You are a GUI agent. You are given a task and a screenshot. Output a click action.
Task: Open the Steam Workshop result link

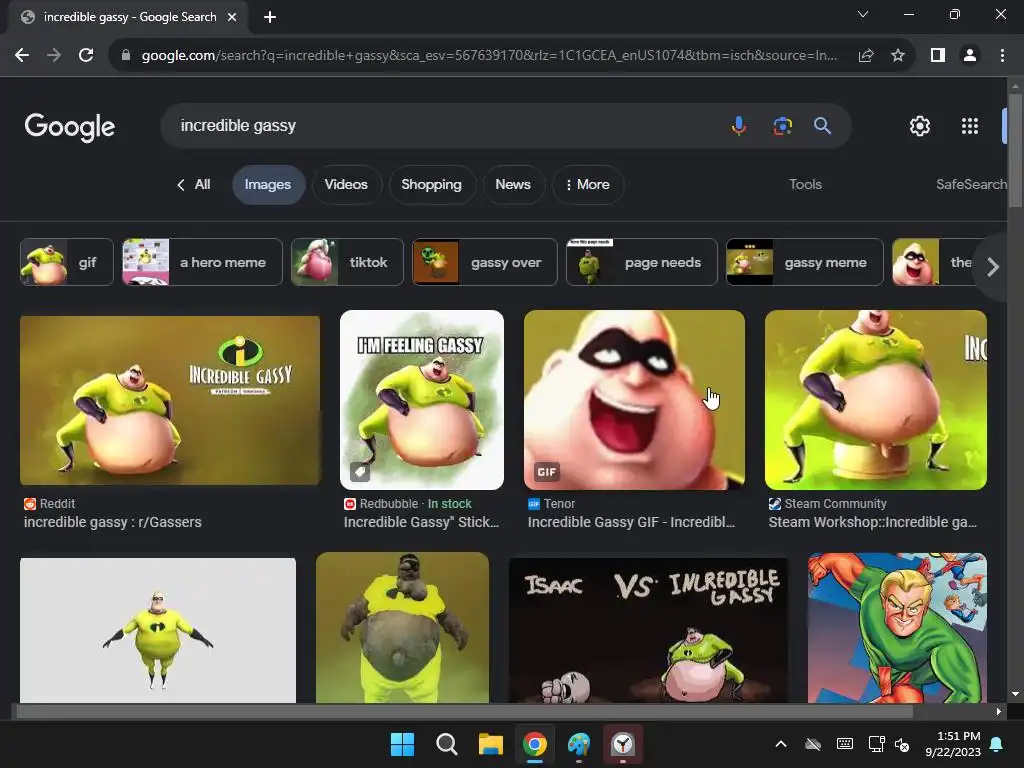873,522
